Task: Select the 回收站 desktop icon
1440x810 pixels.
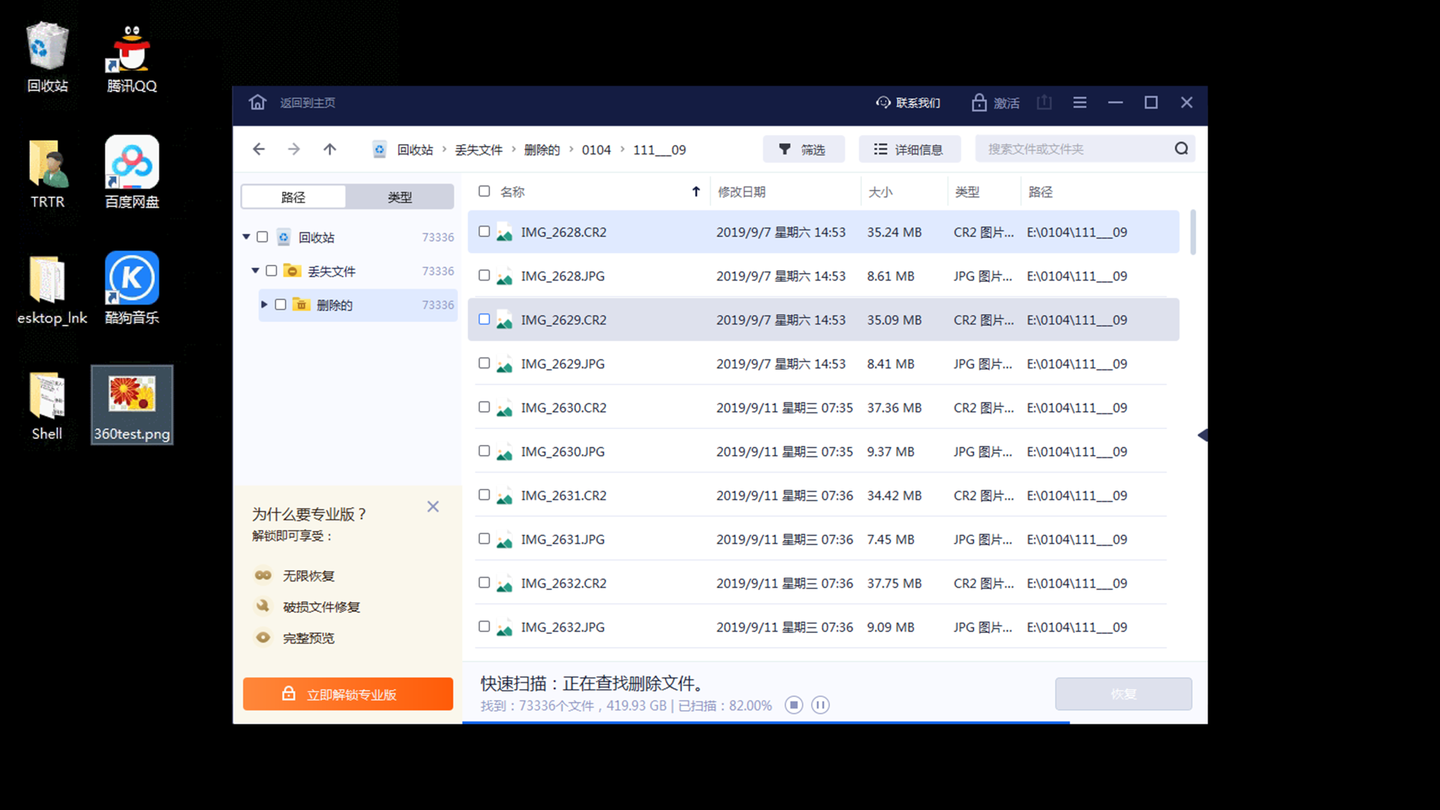Action: pyautogui.click(x=47, y=58)
